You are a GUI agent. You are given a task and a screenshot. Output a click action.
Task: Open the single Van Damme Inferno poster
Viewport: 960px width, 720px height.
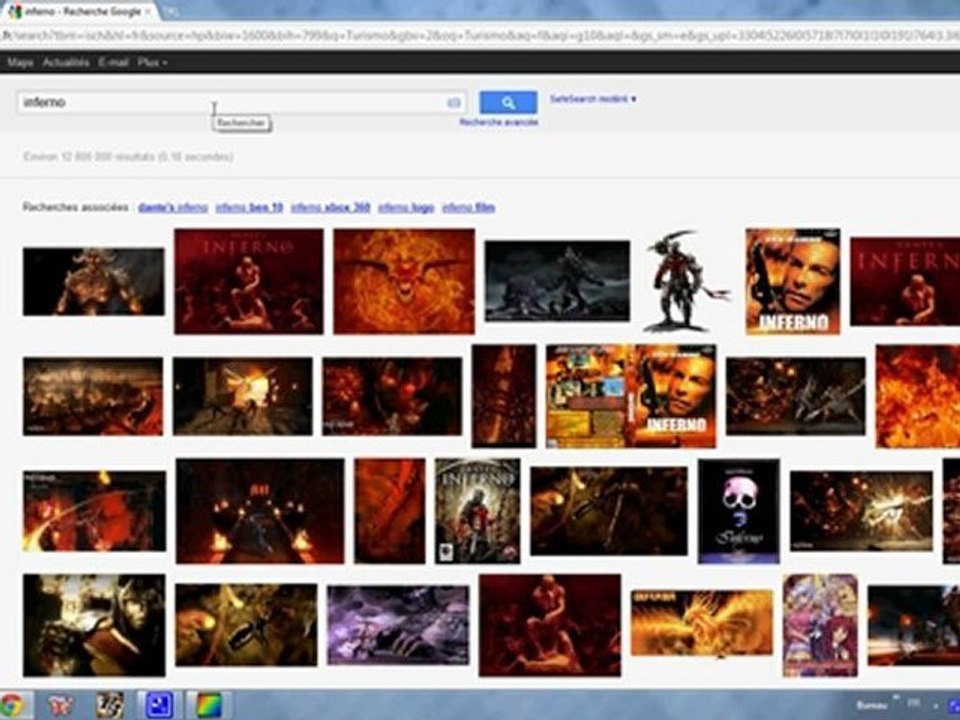coord(793,282)
